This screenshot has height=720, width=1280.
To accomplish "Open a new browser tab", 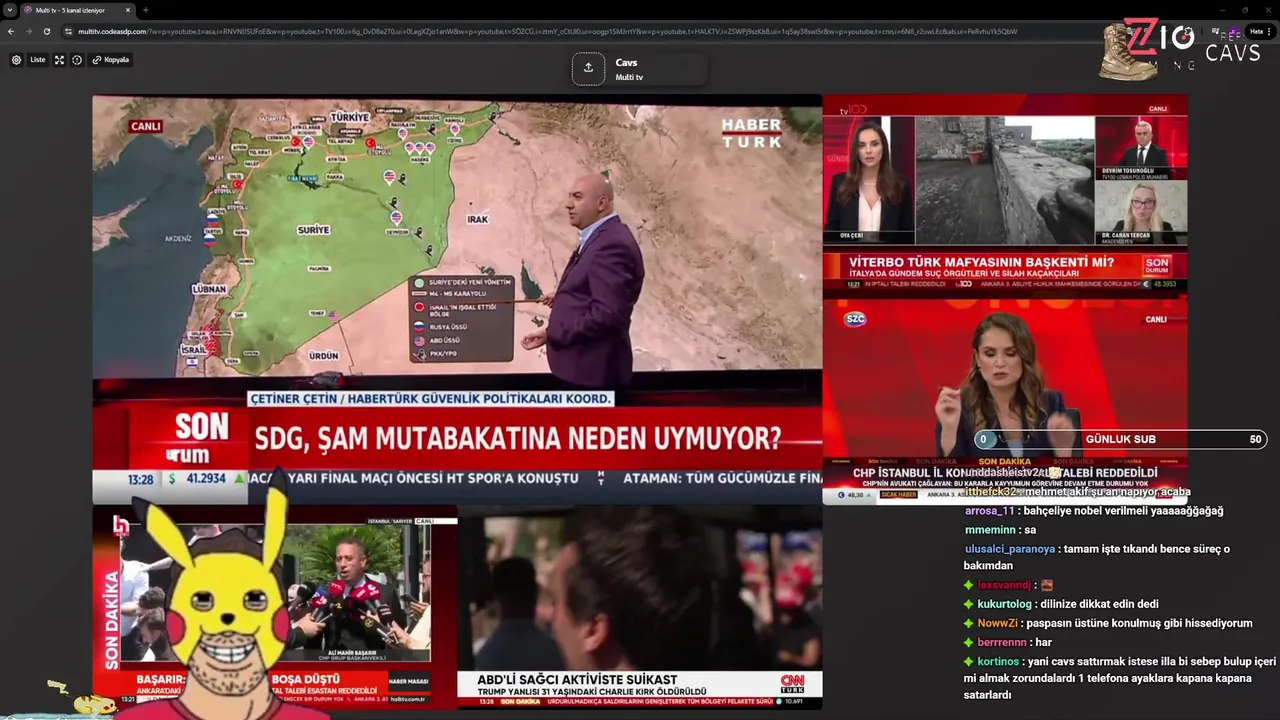I will (x=146, y=10).
